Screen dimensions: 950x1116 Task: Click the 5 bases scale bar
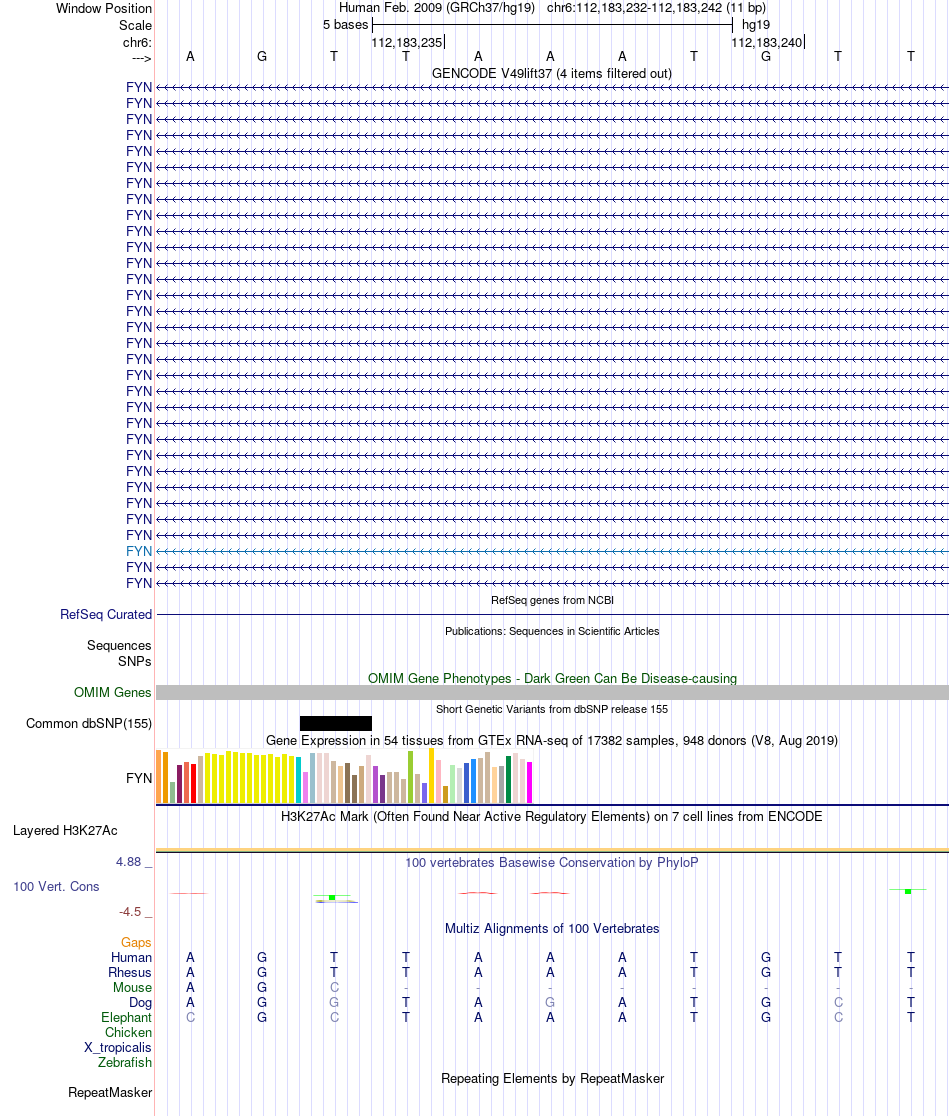552,25
